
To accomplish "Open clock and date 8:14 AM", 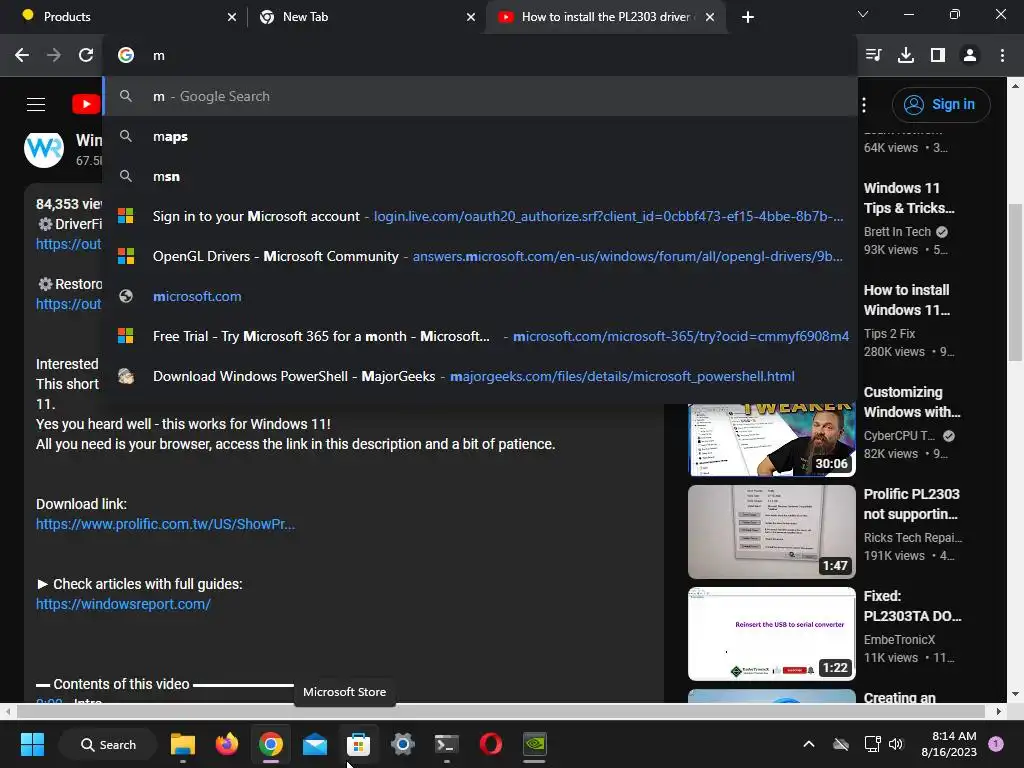I will point(949,744).
